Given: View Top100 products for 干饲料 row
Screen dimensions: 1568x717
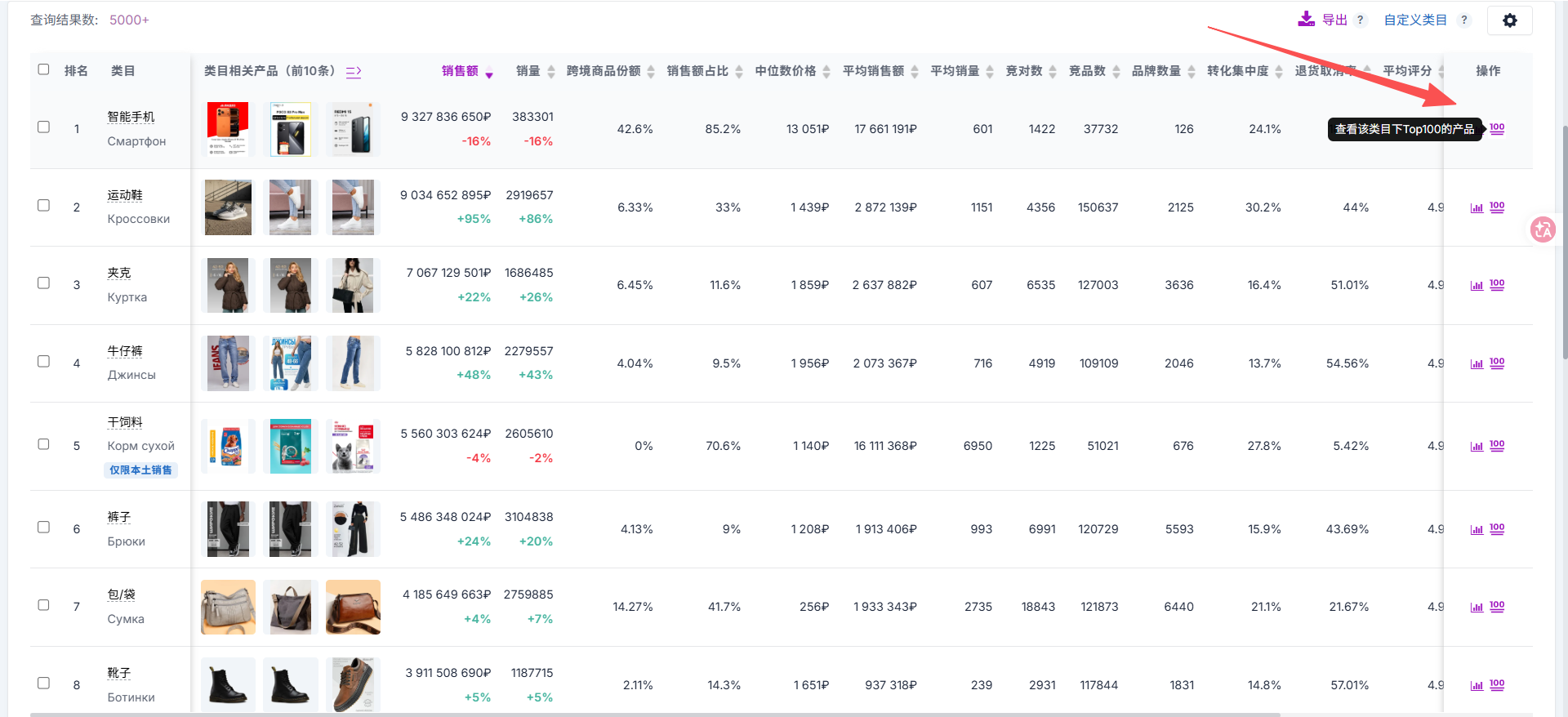Looking at the screenshot, I should tap(1497, 446).
